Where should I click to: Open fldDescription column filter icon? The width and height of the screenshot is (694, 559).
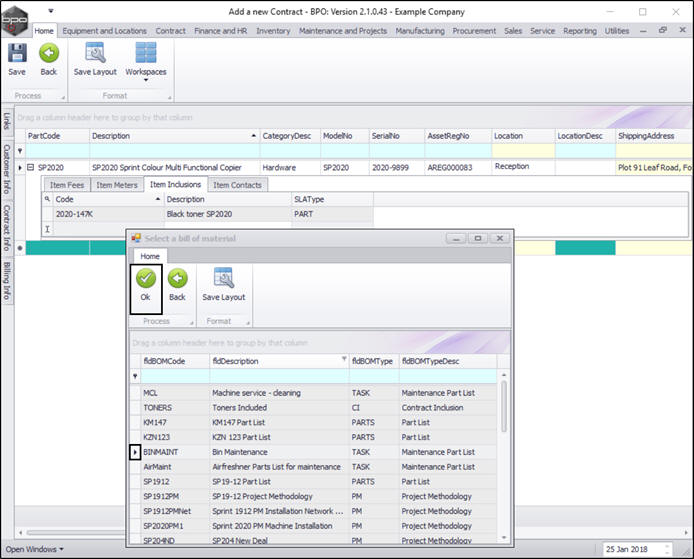click(346, 360)
